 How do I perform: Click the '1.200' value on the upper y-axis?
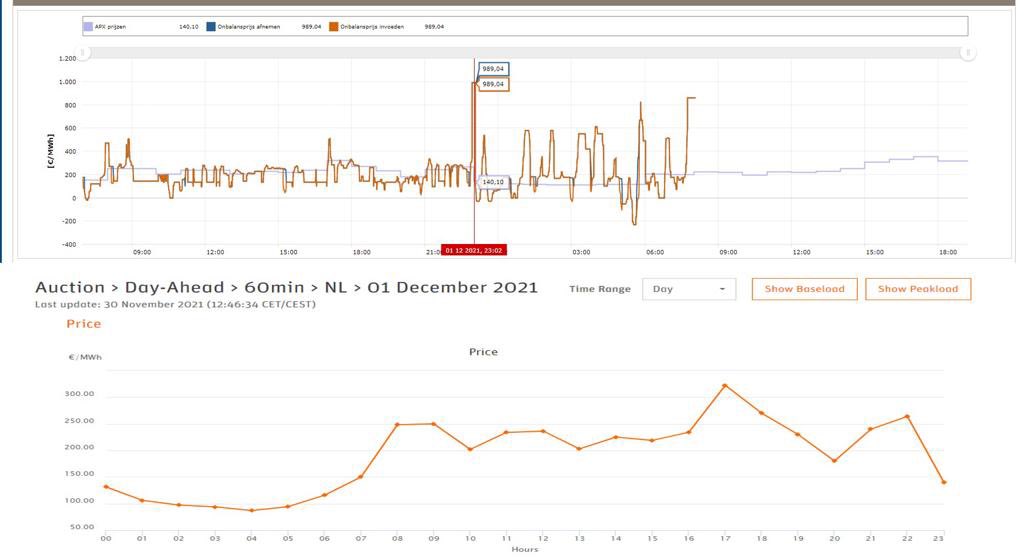(67, 59)
